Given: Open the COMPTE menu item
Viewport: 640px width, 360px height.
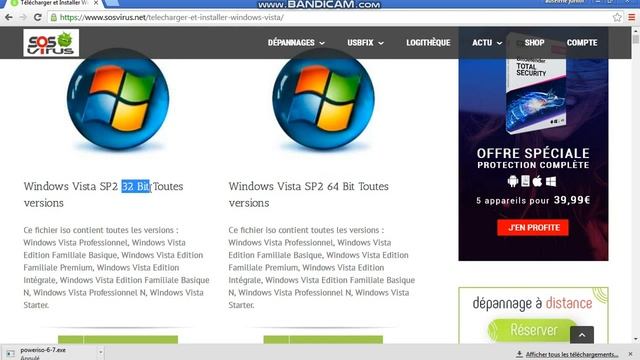Looking at the screenshot, I should point(582,42).
